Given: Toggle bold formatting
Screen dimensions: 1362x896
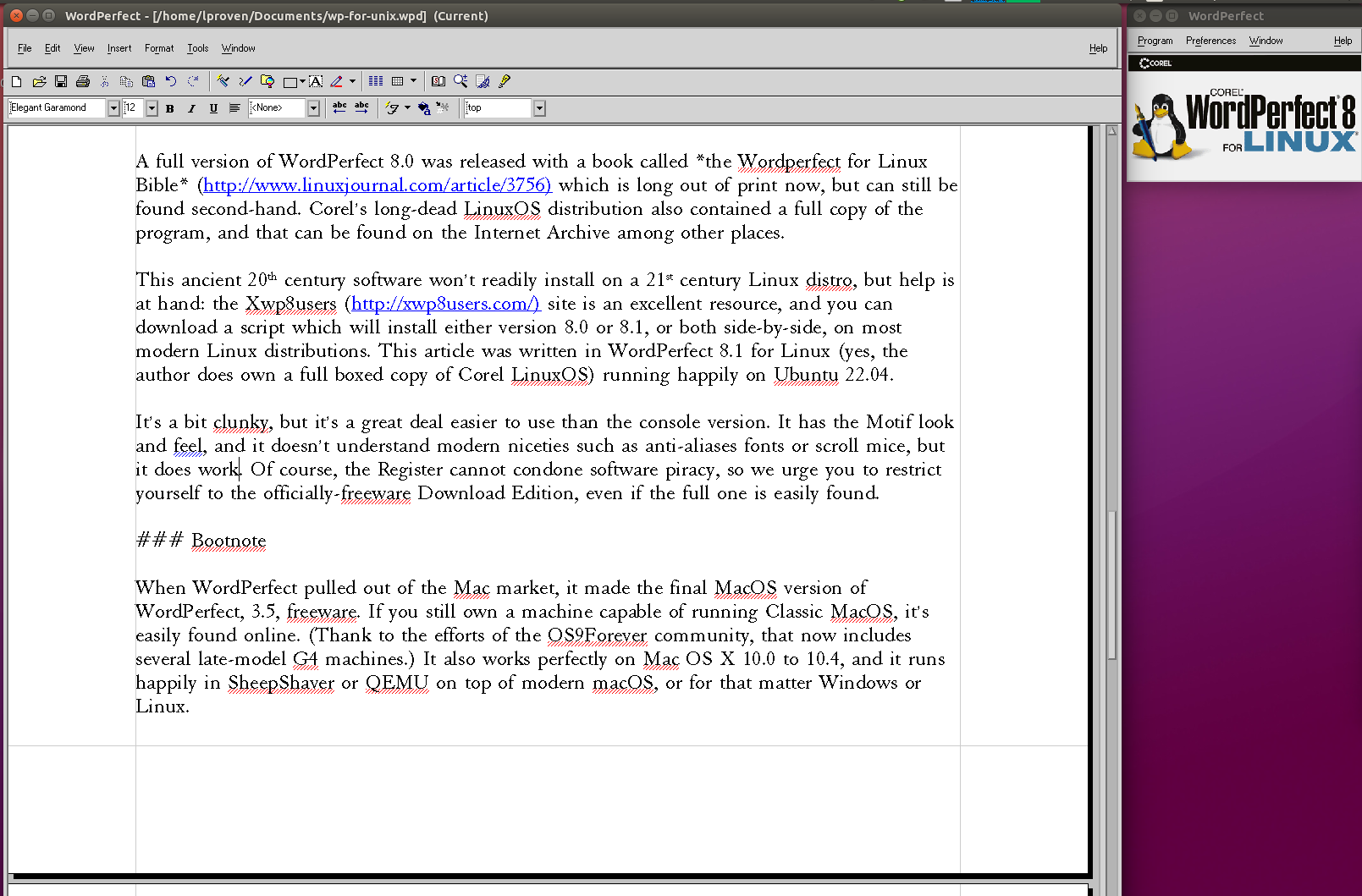Looking at the screenshot, I should click(169, 108).
